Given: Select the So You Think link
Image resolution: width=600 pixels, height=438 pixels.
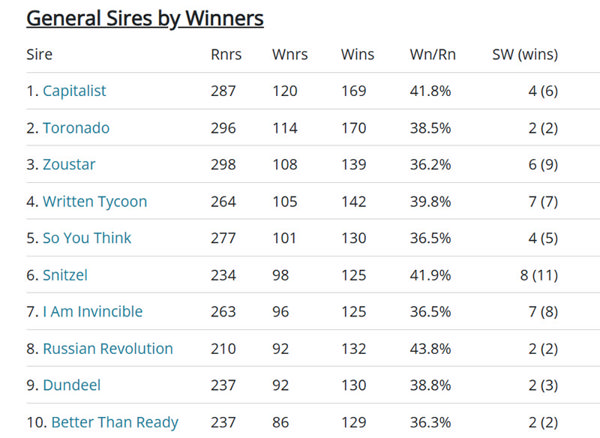Looking at the screenshot, I should 87,238.
